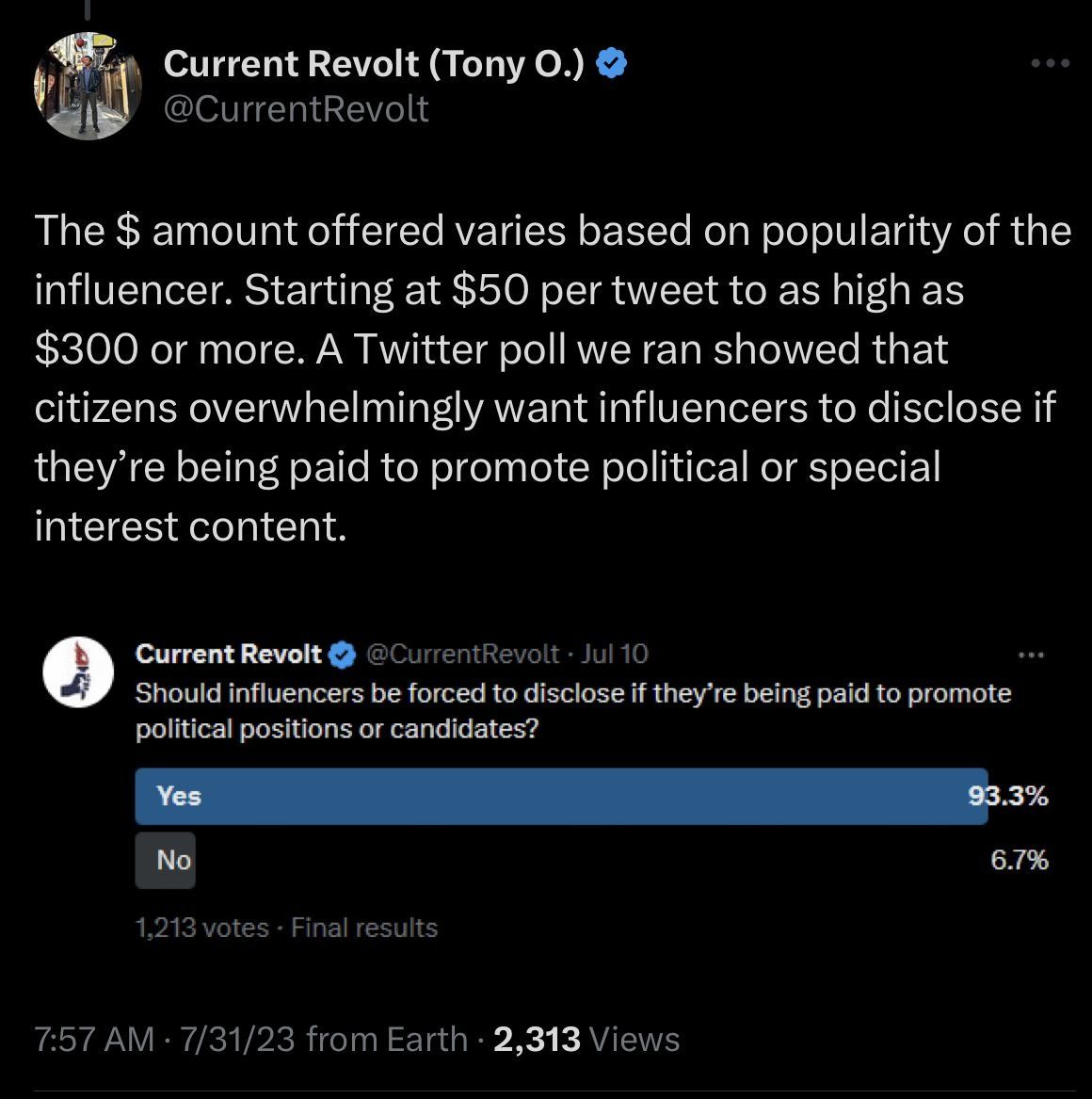
Task: Open the 7:57 AM · 7/31/23 timestamp
Action: tap(165, 1040)
